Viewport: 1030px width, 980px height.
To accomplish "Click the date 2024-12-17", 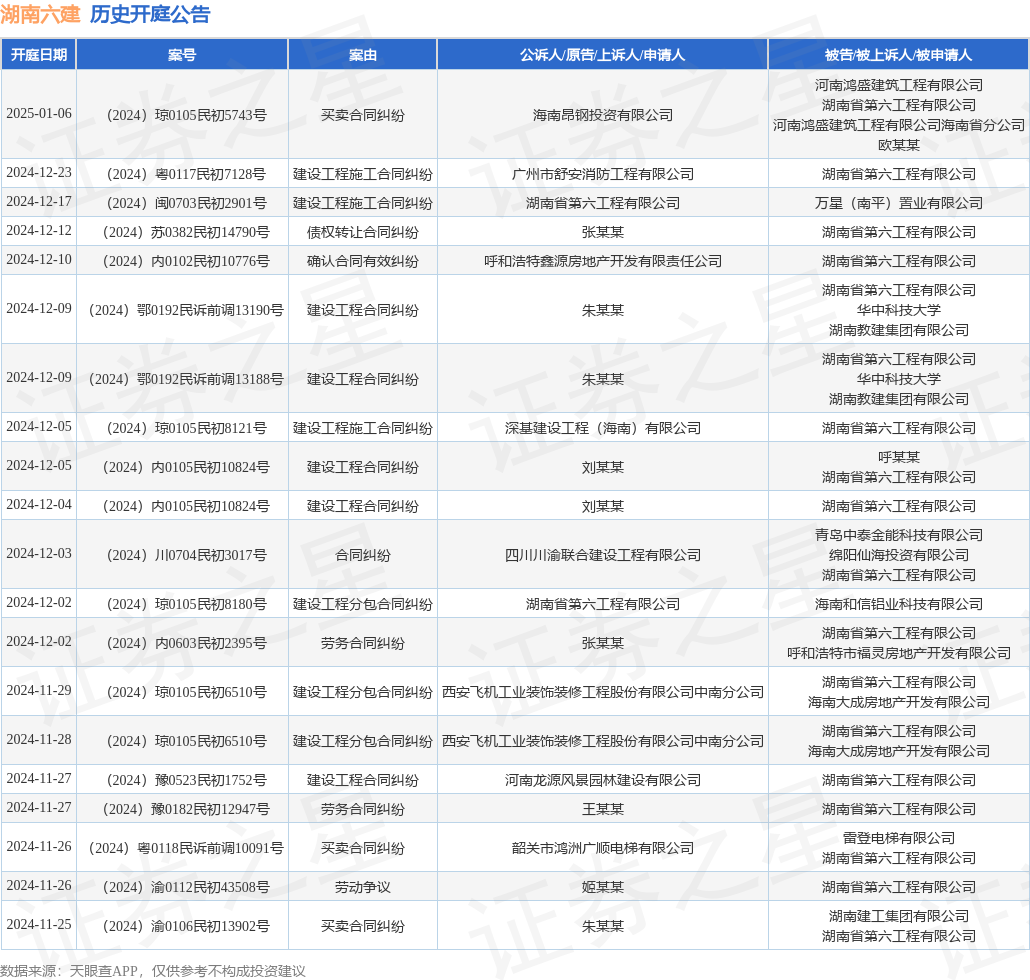I will 39,202.
